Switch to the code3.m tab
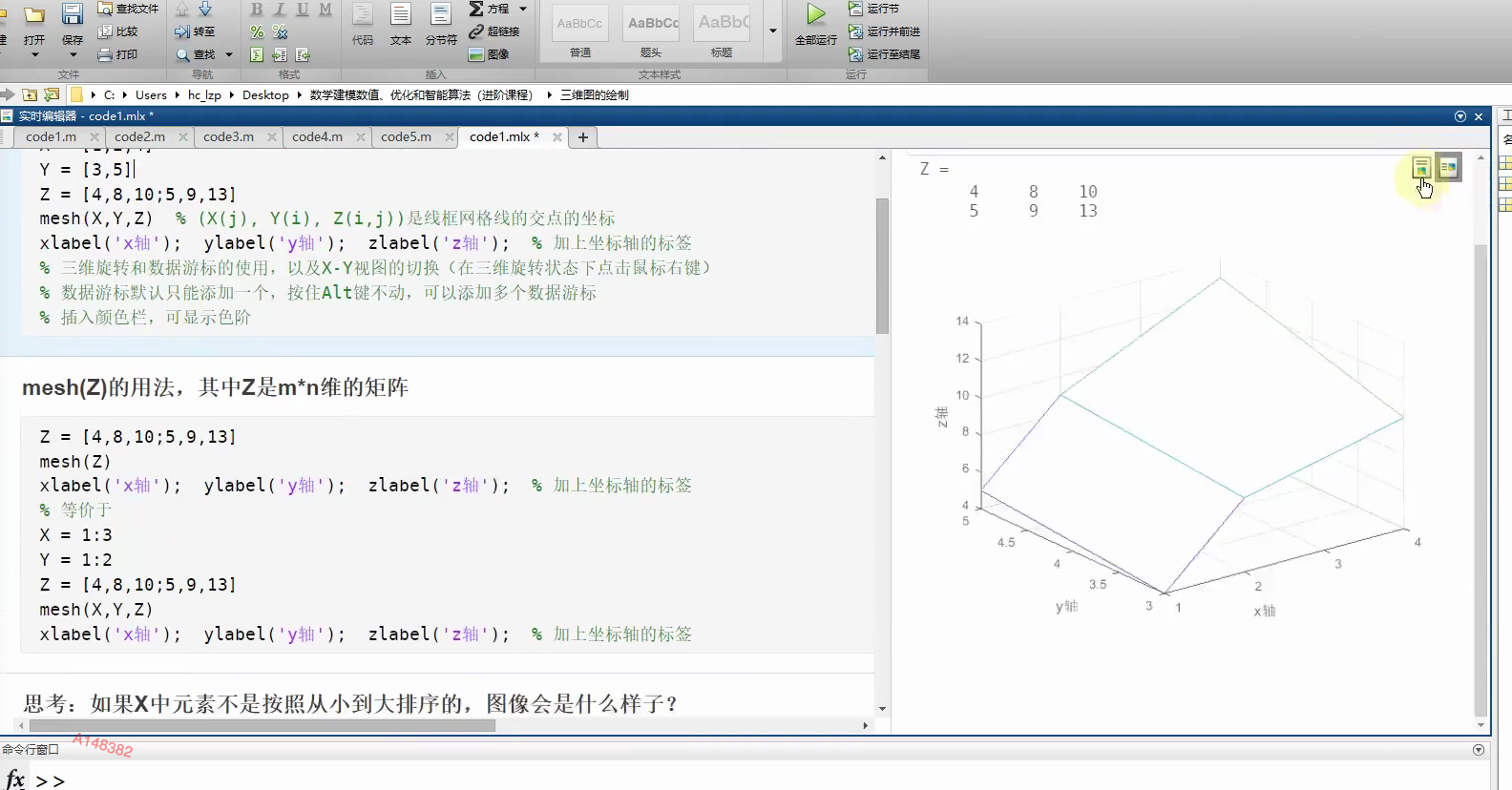The width and height of the screenshot is (1512, 790). coord(228,137)
